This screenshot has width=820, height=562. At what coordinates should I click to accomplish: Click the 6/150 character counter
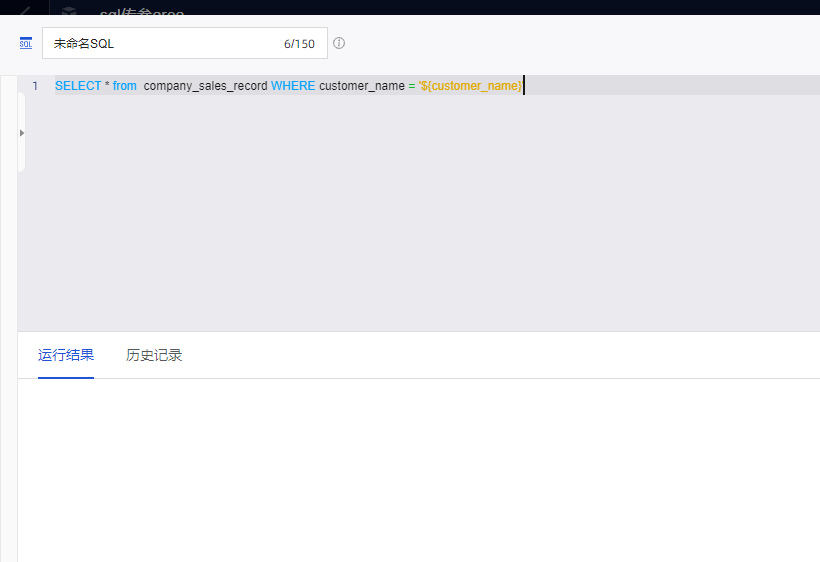(x=298, y=44)
